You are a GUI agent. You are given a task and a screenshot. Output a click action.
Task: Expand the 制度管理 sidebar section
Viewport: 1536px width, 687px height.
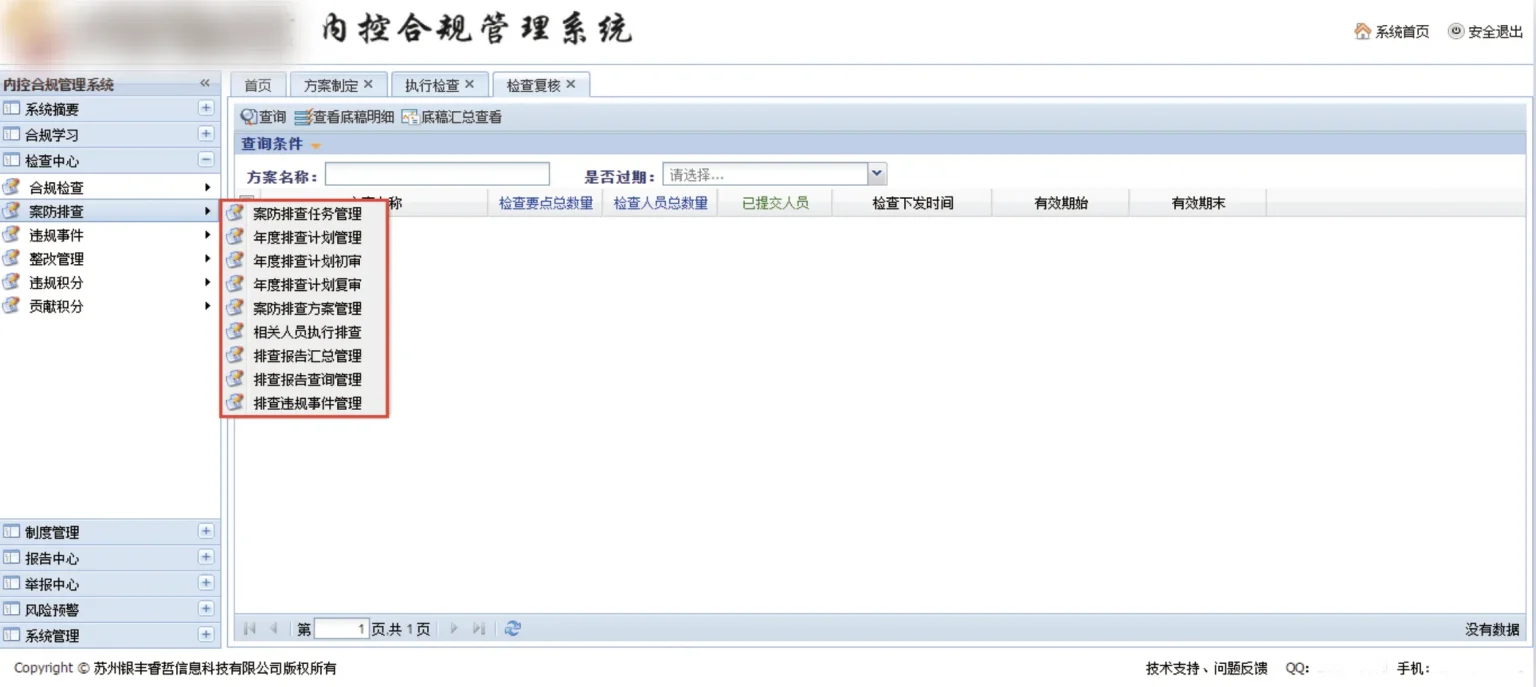click(x=206, y=532)
